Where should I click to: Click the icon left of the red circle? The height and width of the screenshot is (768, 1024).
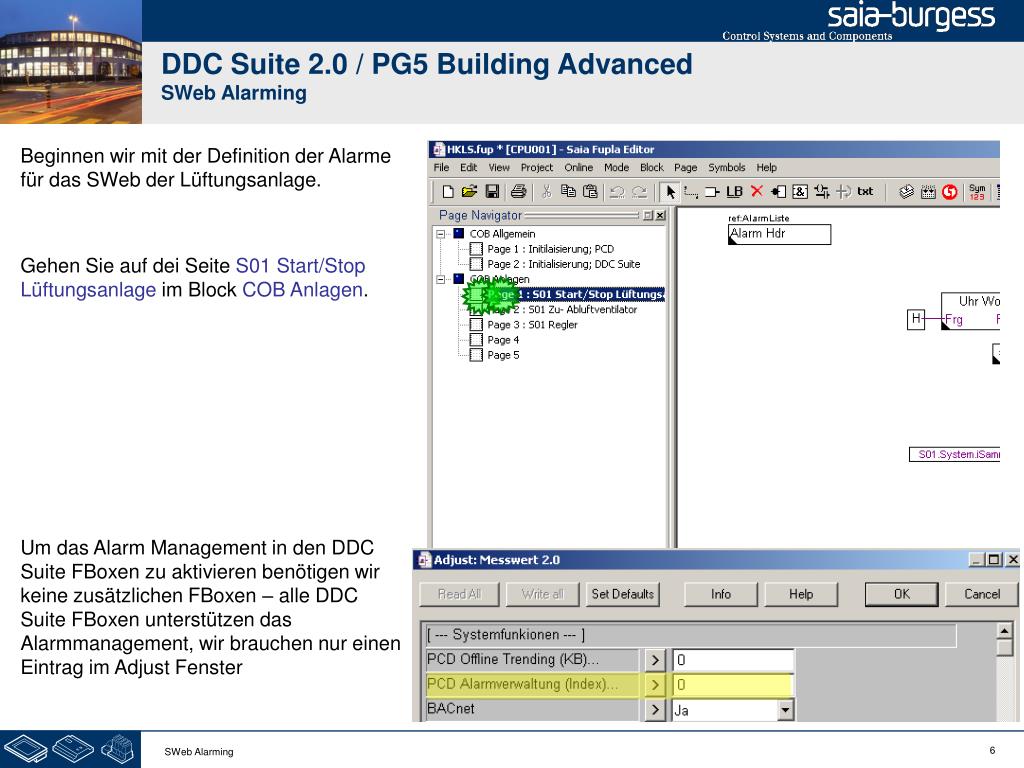point(928,192)
